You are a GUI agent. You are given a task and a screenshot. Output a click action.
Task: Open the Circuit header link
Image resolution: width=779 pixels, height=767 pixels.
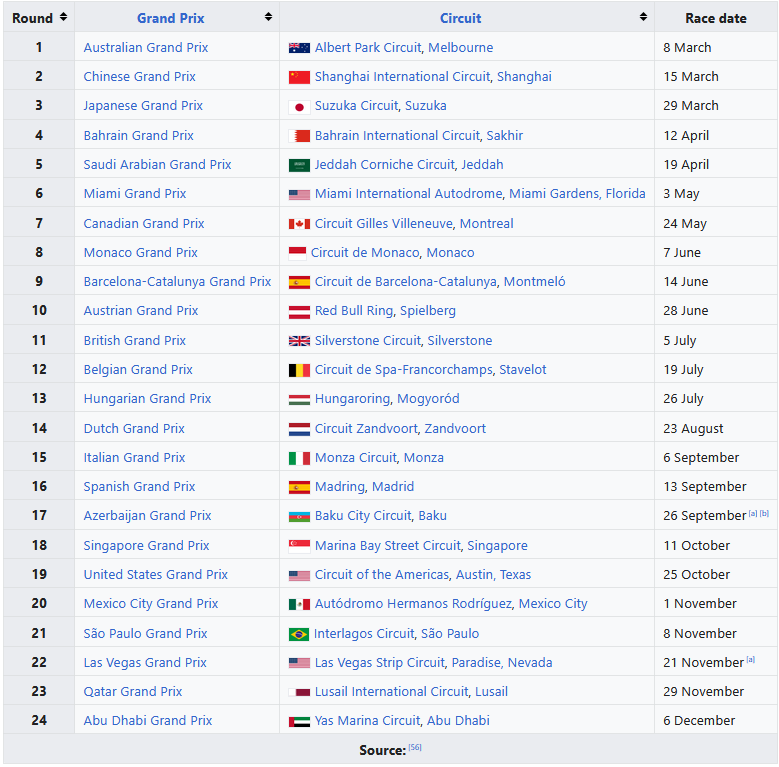coord(460,18)
